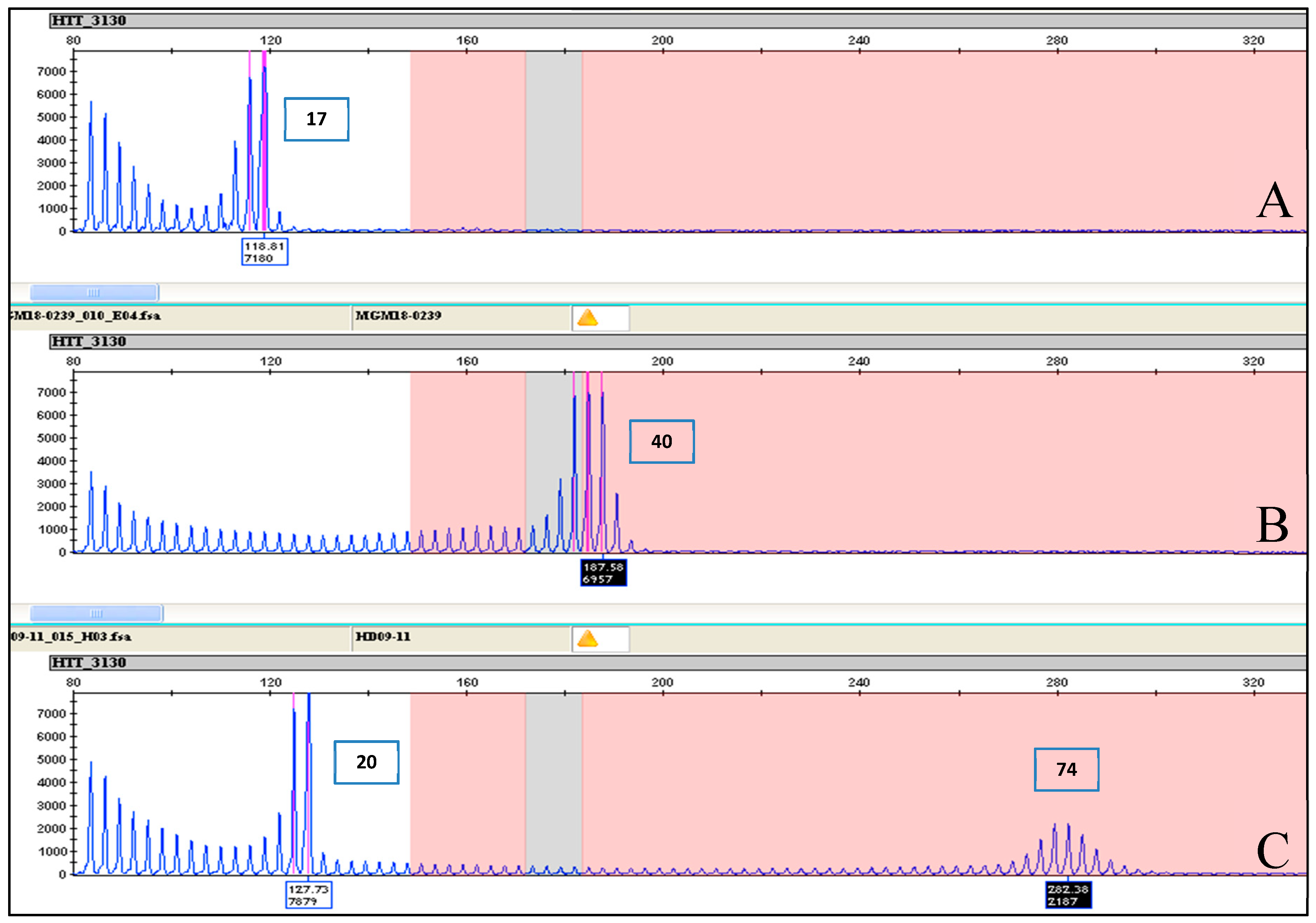Click the HTT_3130 marker header in top panel
1316x923 pixels.
click(x=89, y=20)
